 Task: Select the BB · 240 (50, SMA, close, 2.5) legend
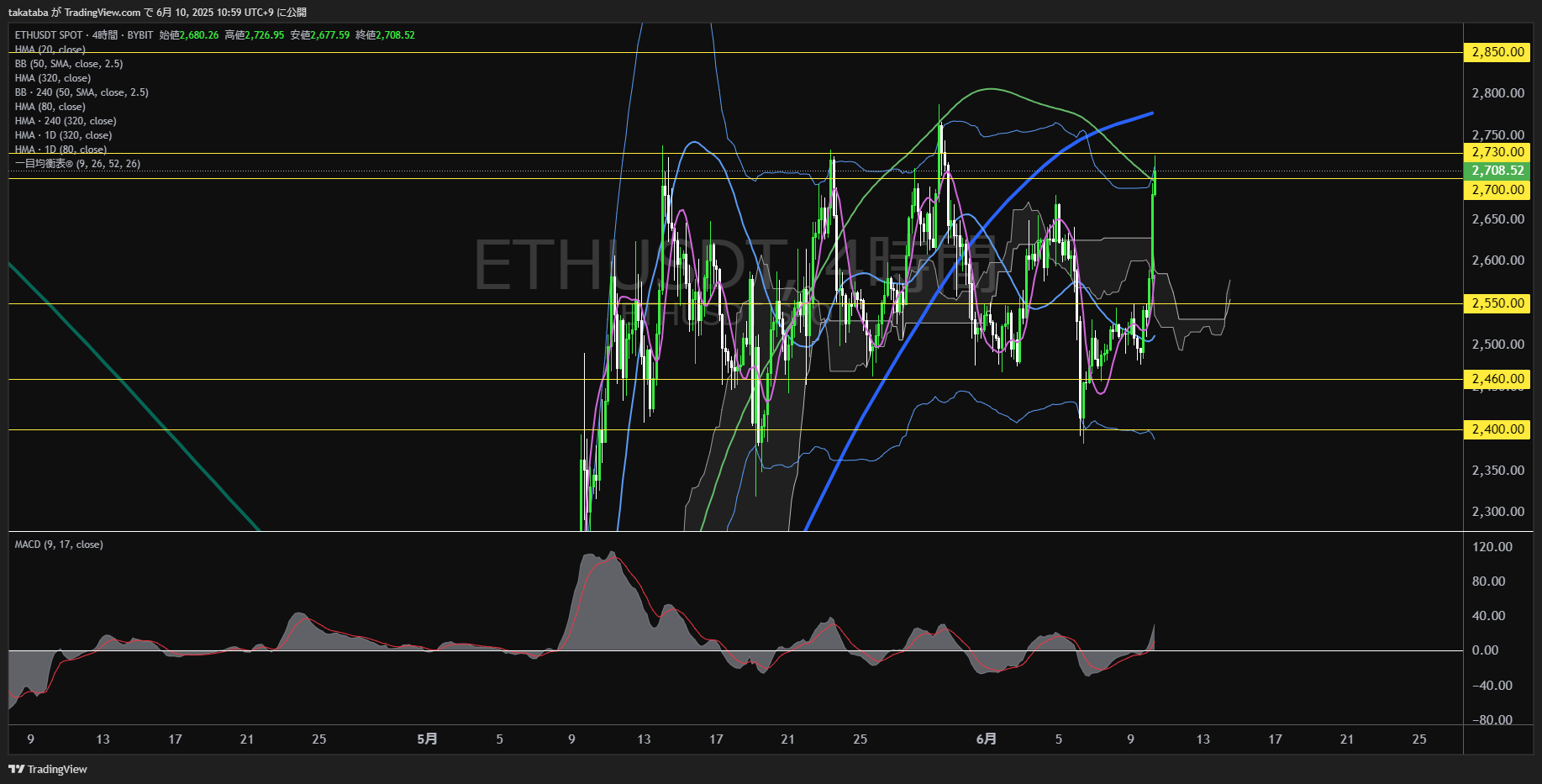point(82,92)
